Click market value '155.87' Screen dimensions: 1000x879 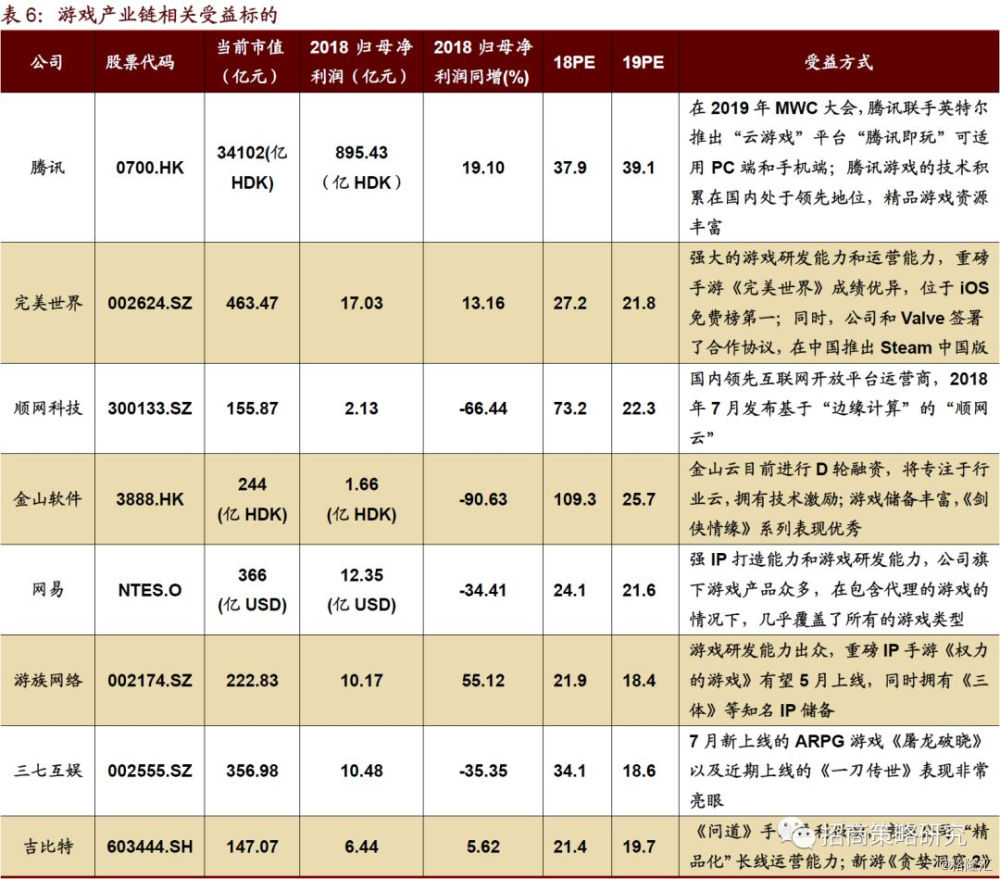pos(252,408)
